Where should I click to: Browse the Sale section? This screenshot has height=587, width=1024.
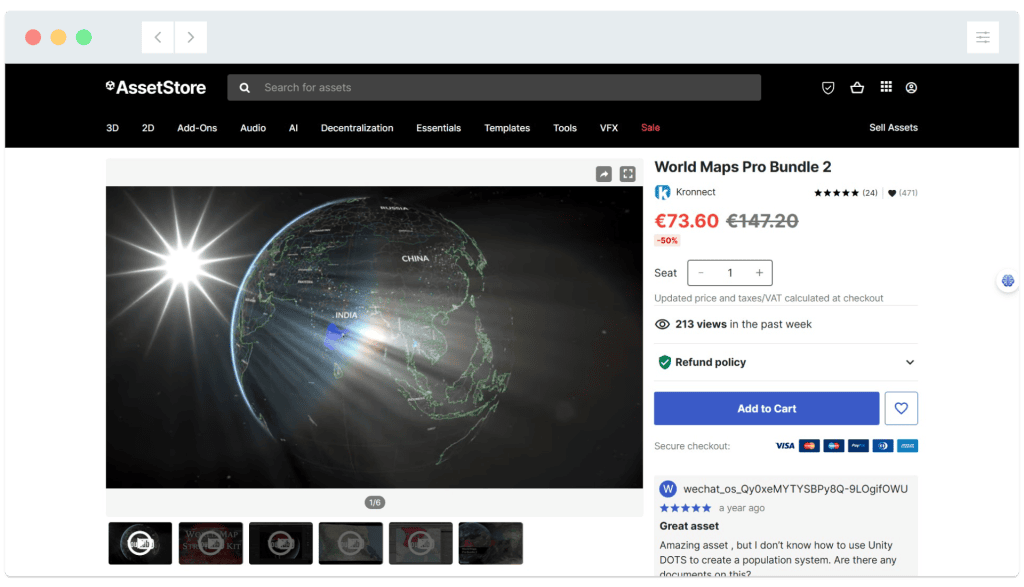pyautogui.click(x=650, y=127)
